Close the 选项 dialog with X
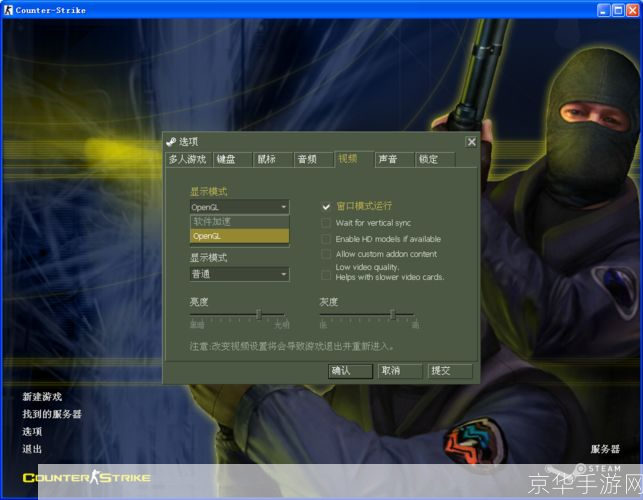 click(472, 142)
